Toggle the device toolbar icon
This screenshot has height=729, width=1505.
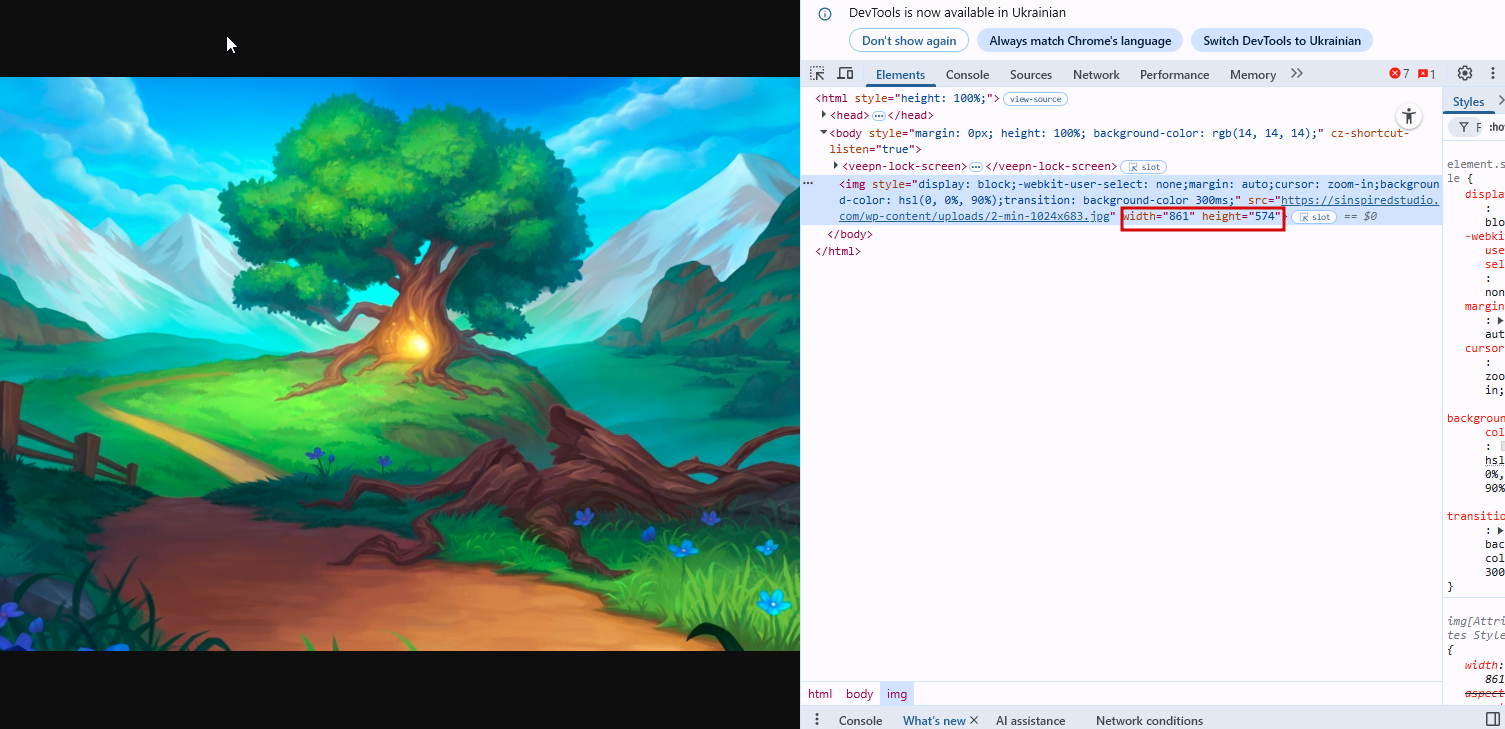pos(845,74)
